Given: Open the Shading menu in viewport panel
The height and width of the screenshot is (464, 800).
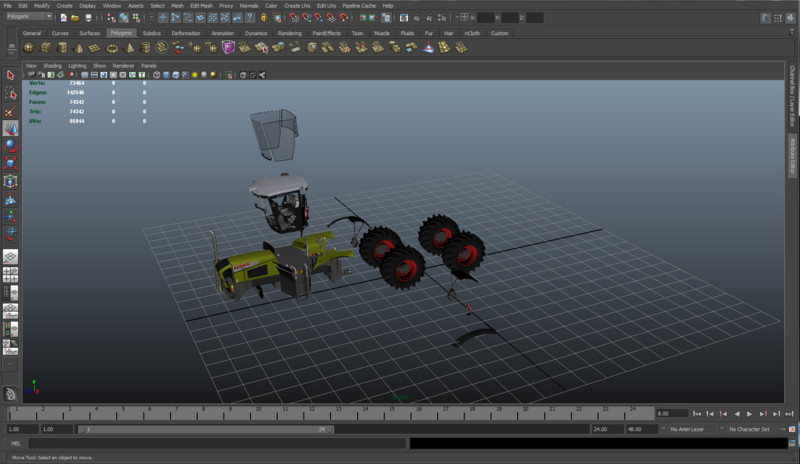Looking at the screenshot, I should (51, 65).
